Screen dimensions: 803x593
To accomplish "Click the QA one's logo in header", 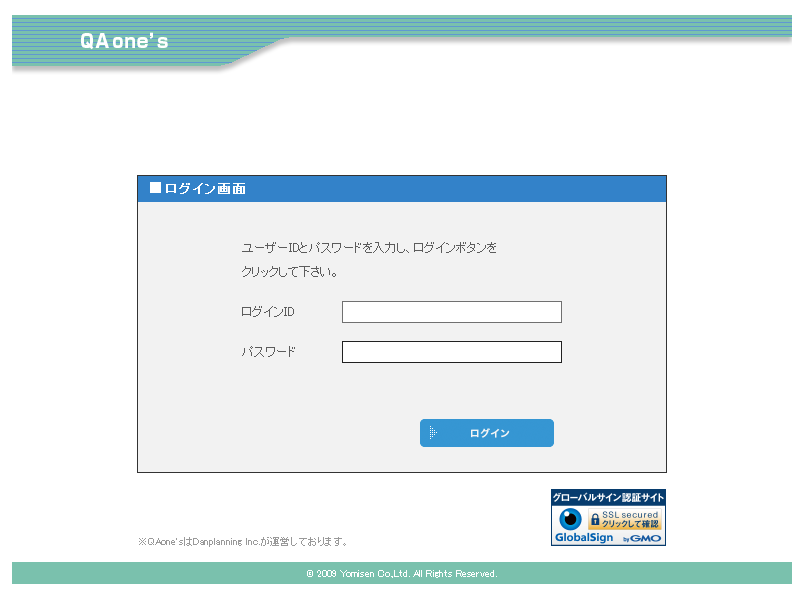I will (124, 42).
